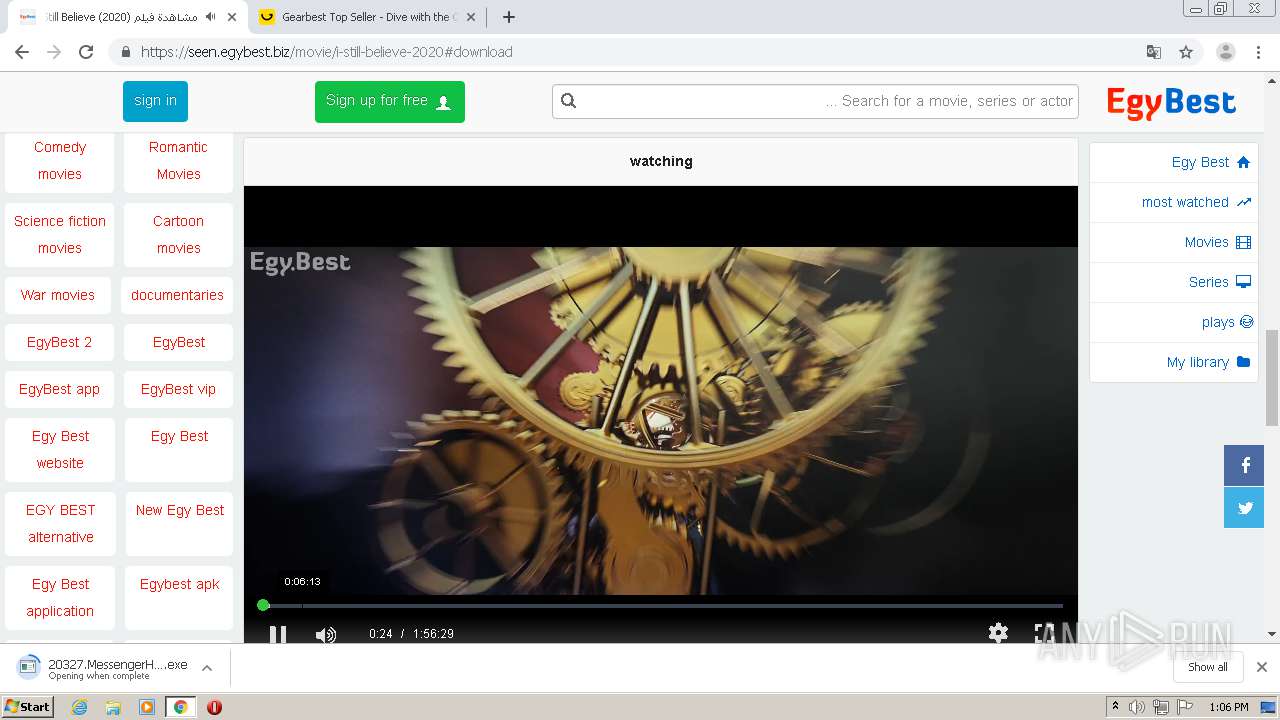
Task: Open video player settings gear
Action: [x=998, y=633]
